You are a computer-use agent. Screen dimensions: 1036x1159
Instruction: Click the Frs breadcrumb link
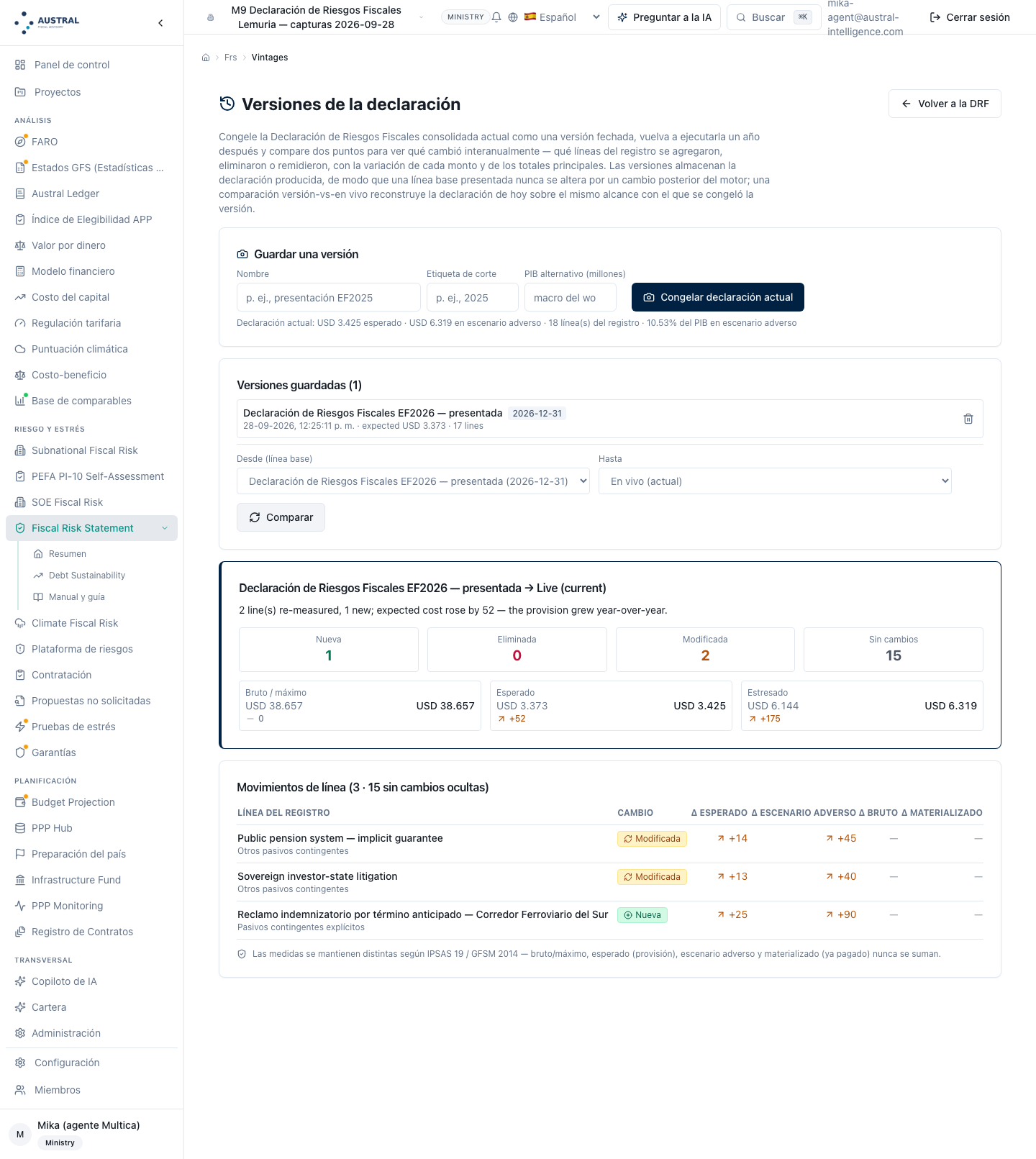230,58
